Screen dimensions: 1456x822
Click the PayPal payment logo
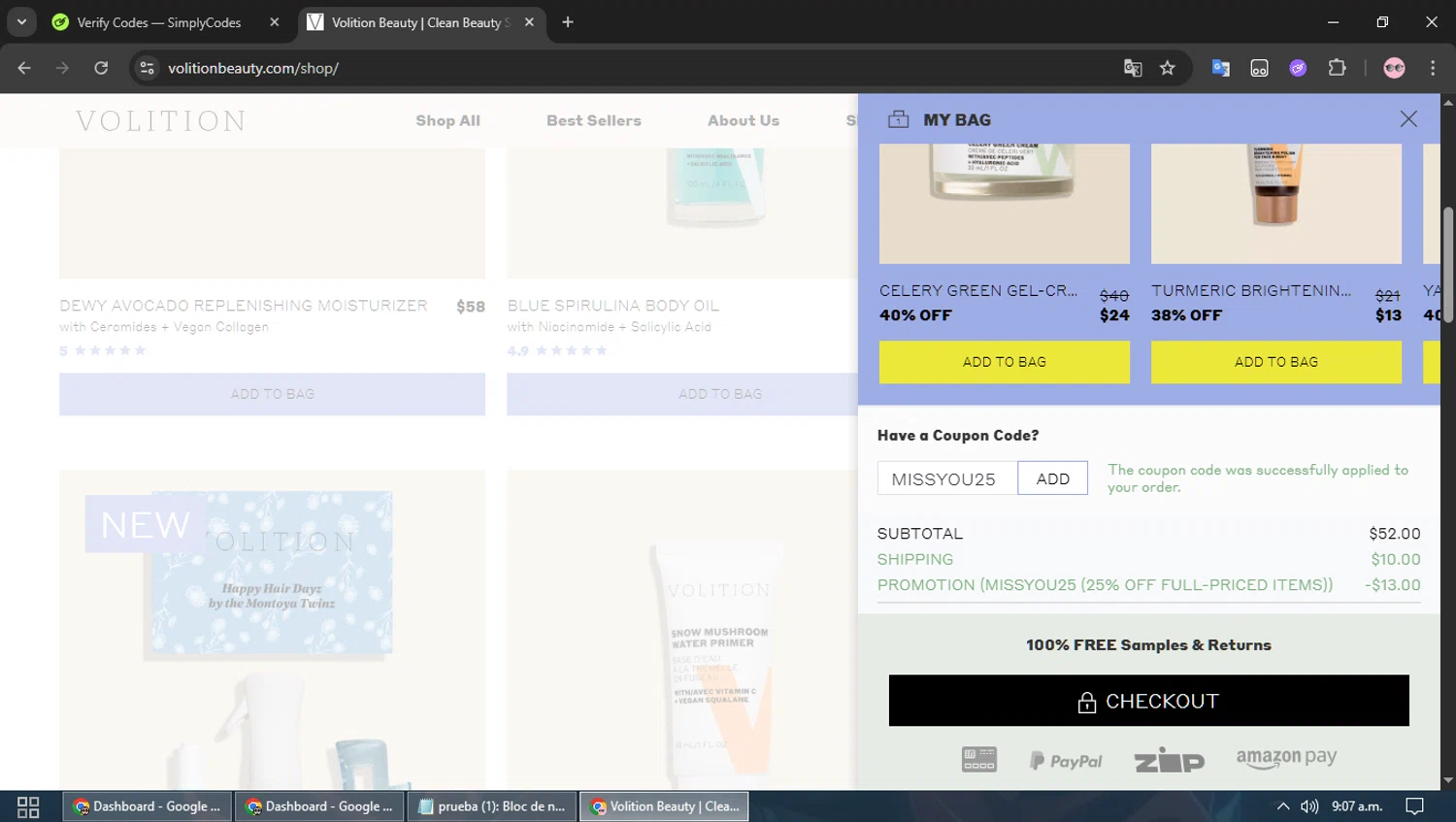(x=1066, y=761)
